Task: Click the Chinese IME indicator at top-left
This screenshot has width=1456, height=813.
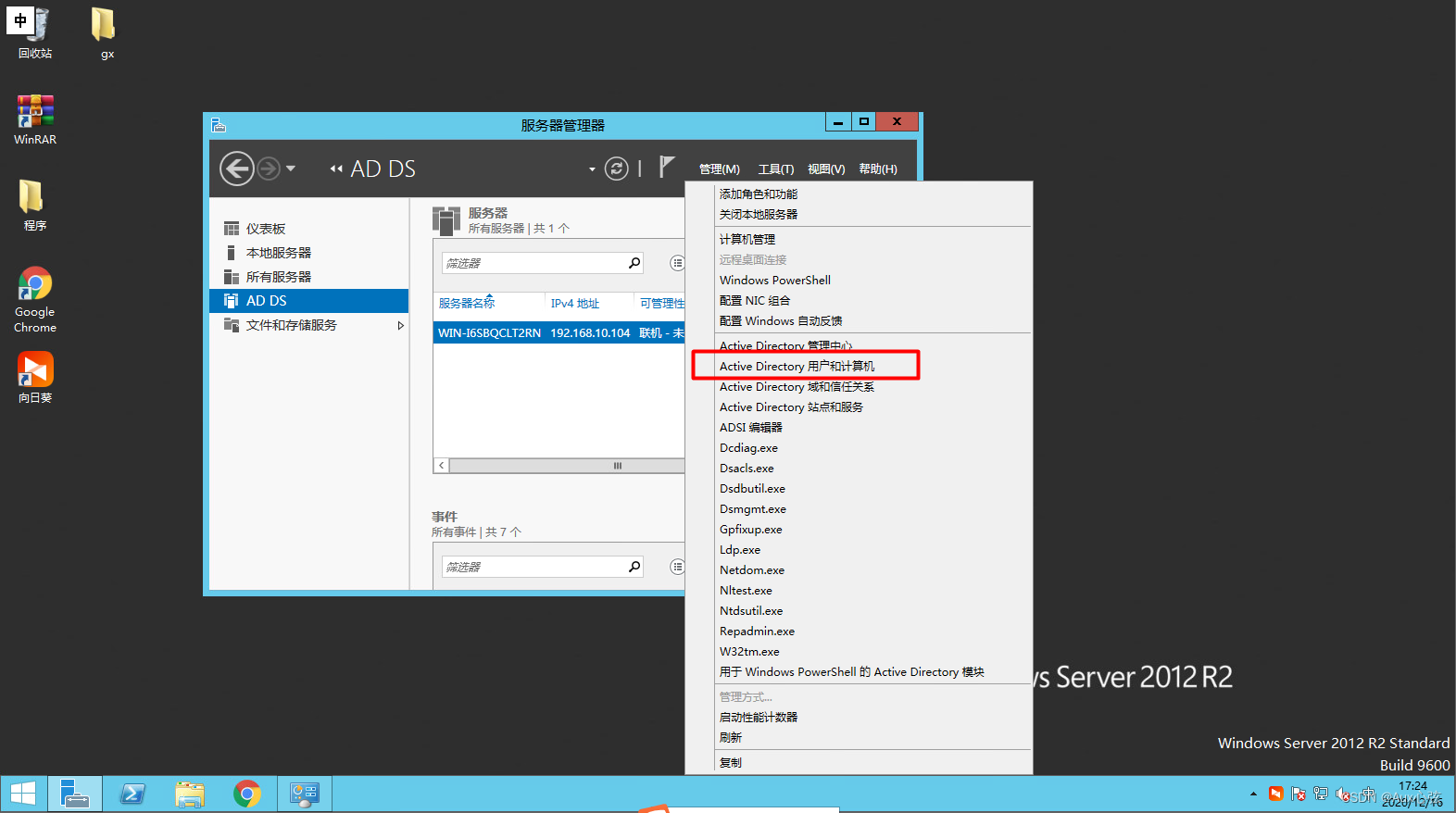Action: click(20, 19)
